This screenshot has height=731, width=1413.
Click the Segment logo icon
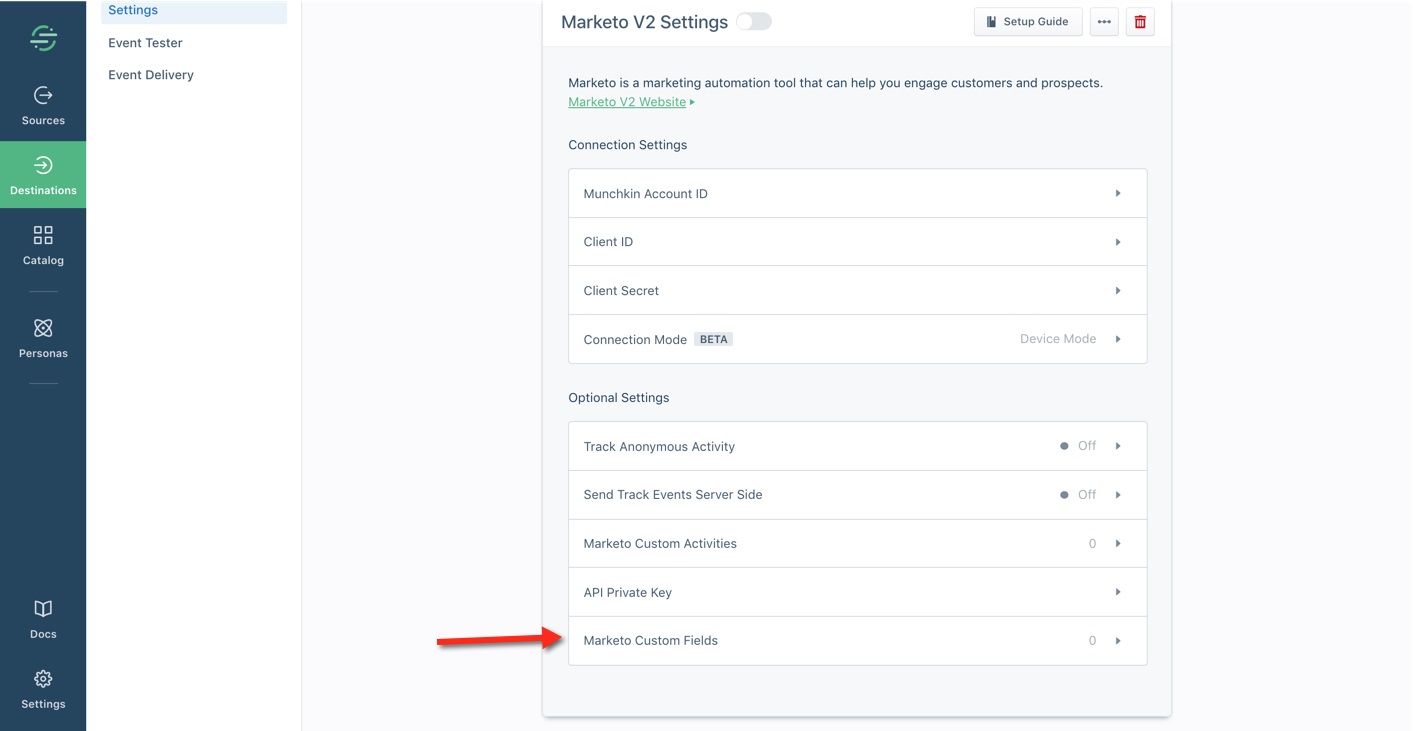(43, 37)
